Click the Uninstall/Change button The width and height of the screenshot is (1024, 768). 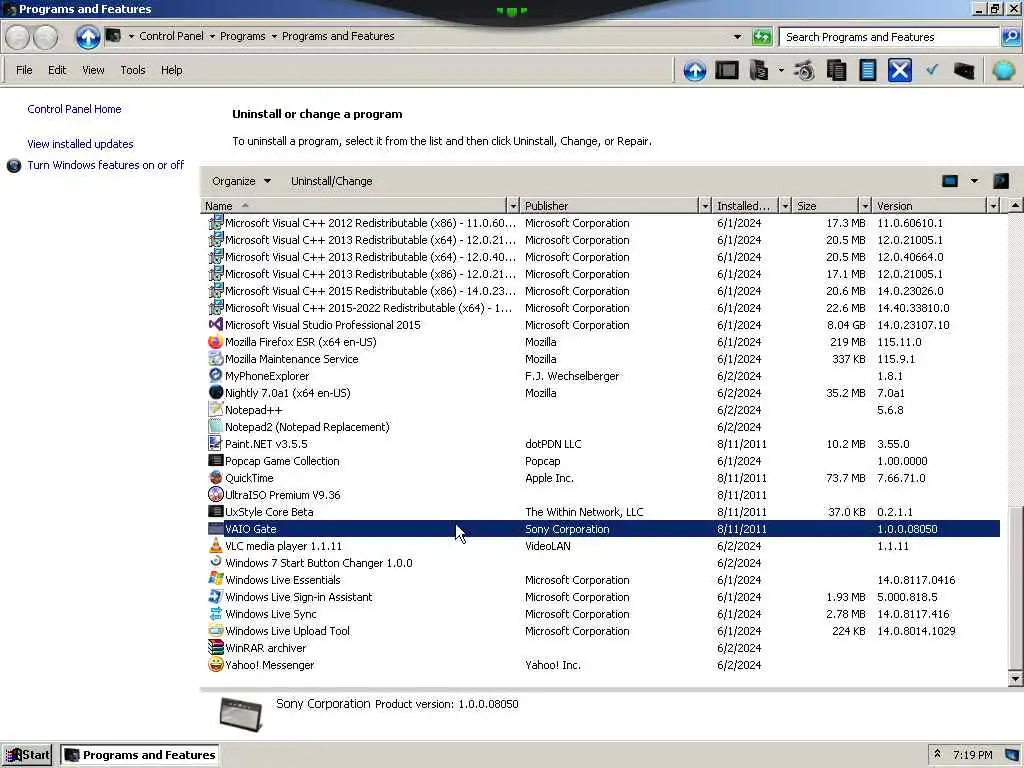(x=332, y=181)
